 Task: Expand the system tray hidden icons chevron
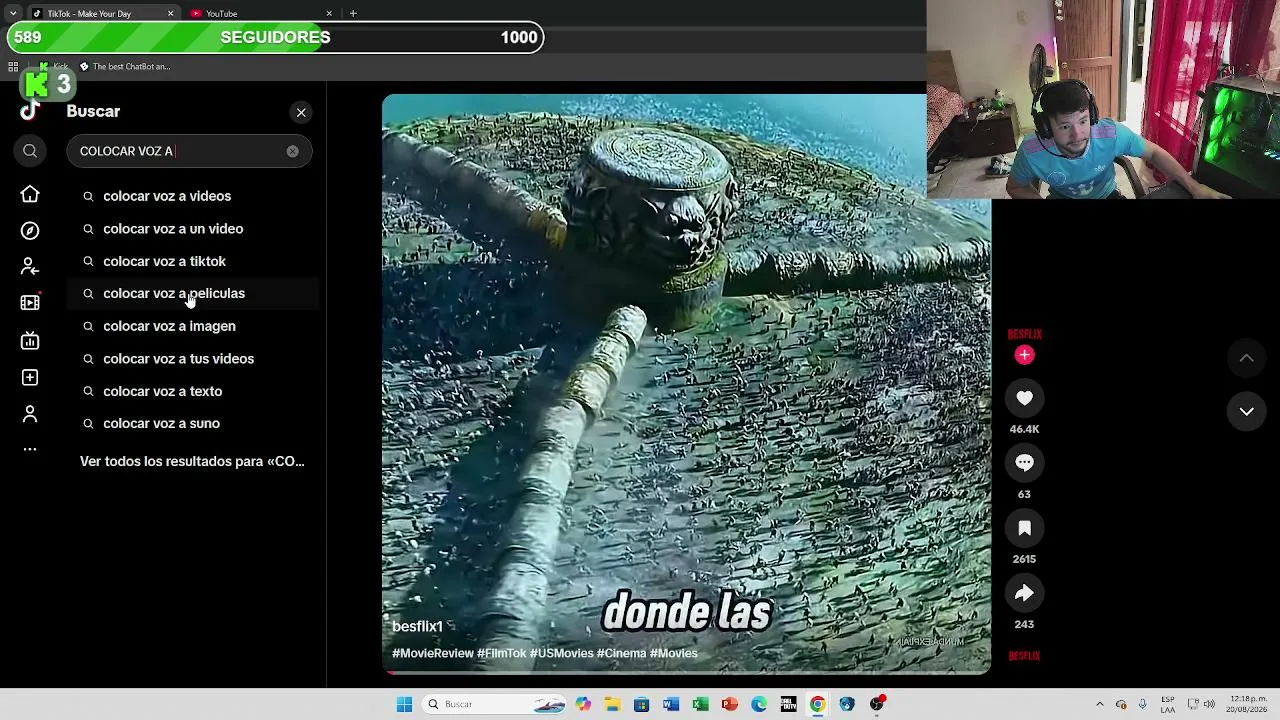pyautogui.click(x=1100, y=704)
